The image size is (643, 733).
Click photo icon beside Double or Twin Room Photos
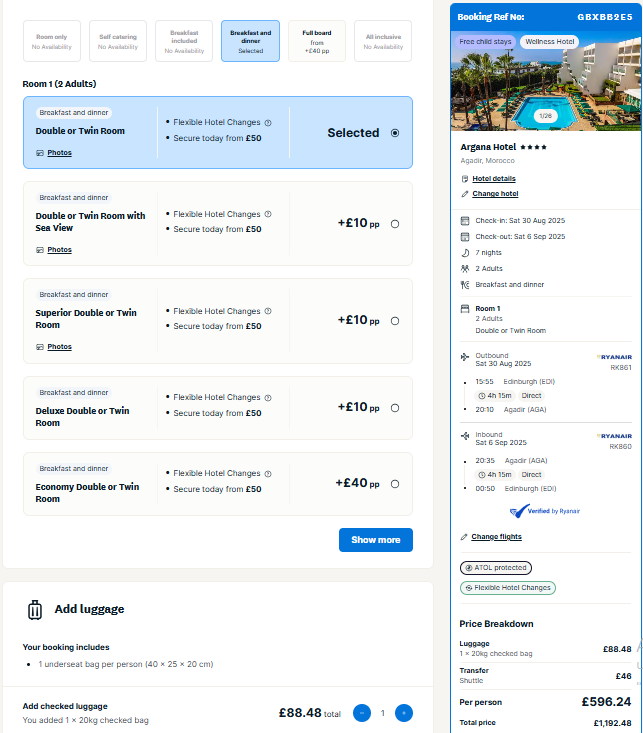click(40, 153)
